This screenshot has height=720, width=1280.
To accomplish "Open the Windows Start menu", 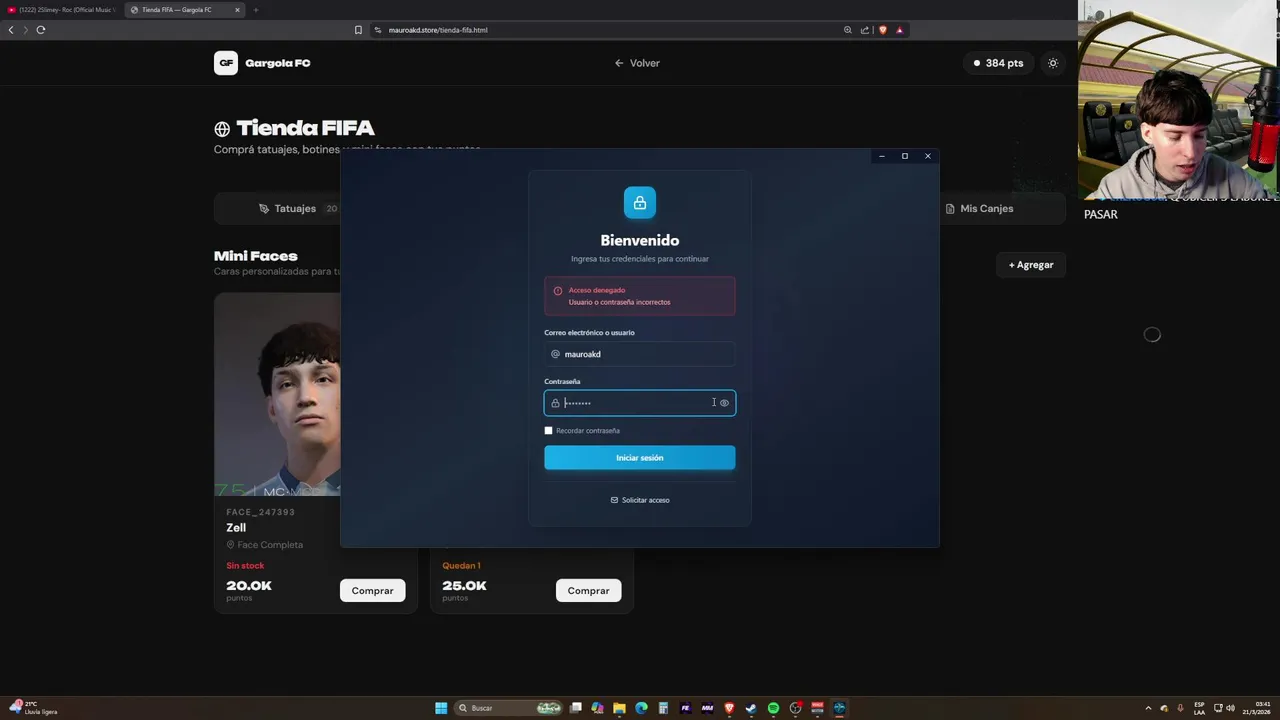I will tap(441, 708).
